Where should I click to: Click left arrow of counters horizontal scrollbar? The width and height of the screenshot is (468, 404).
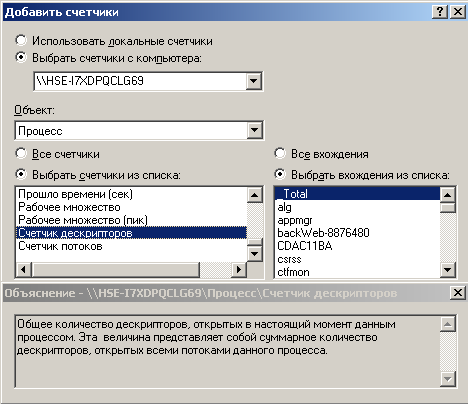coord(23,269)
